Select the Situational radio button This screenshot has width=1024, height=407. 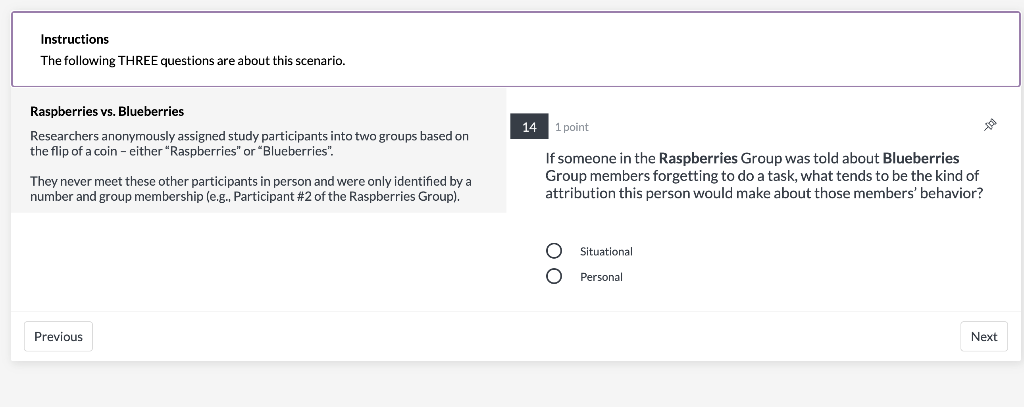554,251
